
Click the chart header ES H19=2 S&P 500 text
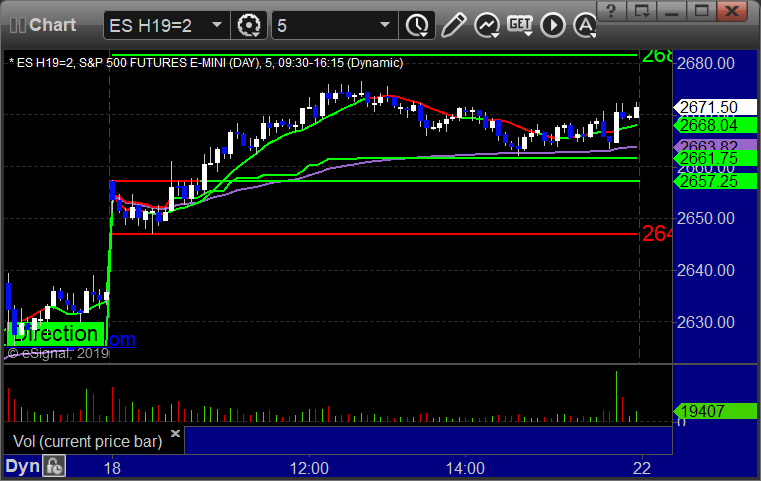tap(206, 63)
